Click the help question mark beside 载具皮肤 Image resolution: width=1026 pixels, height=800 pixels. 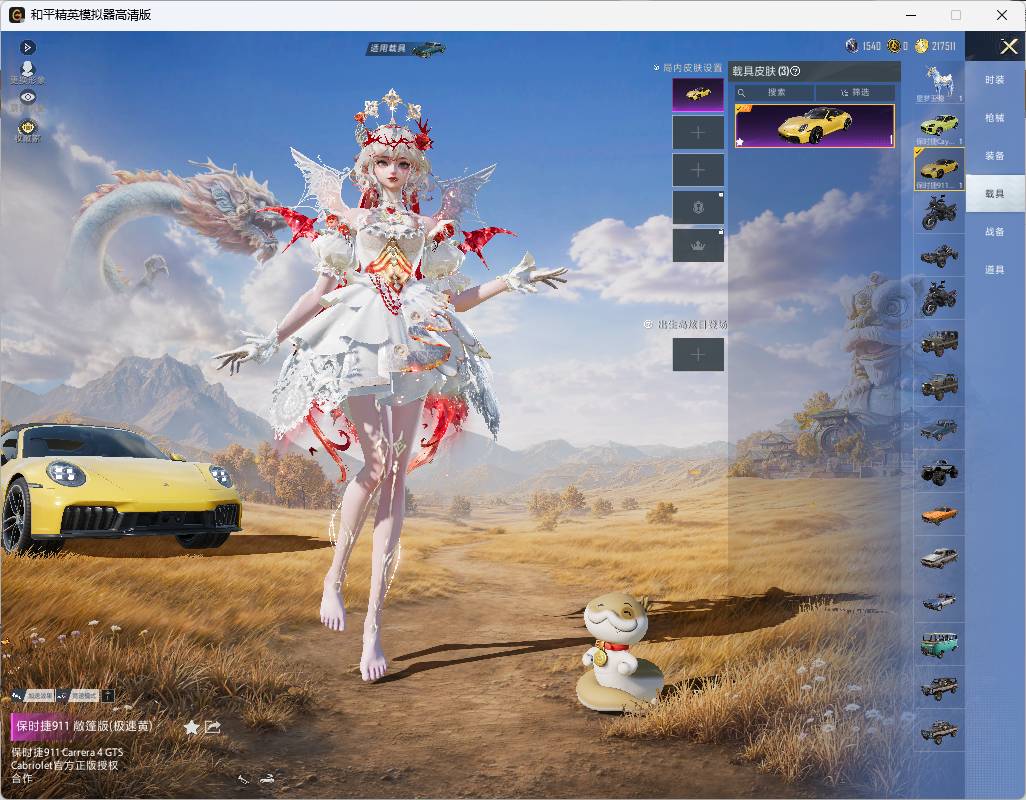click(796, 71)
